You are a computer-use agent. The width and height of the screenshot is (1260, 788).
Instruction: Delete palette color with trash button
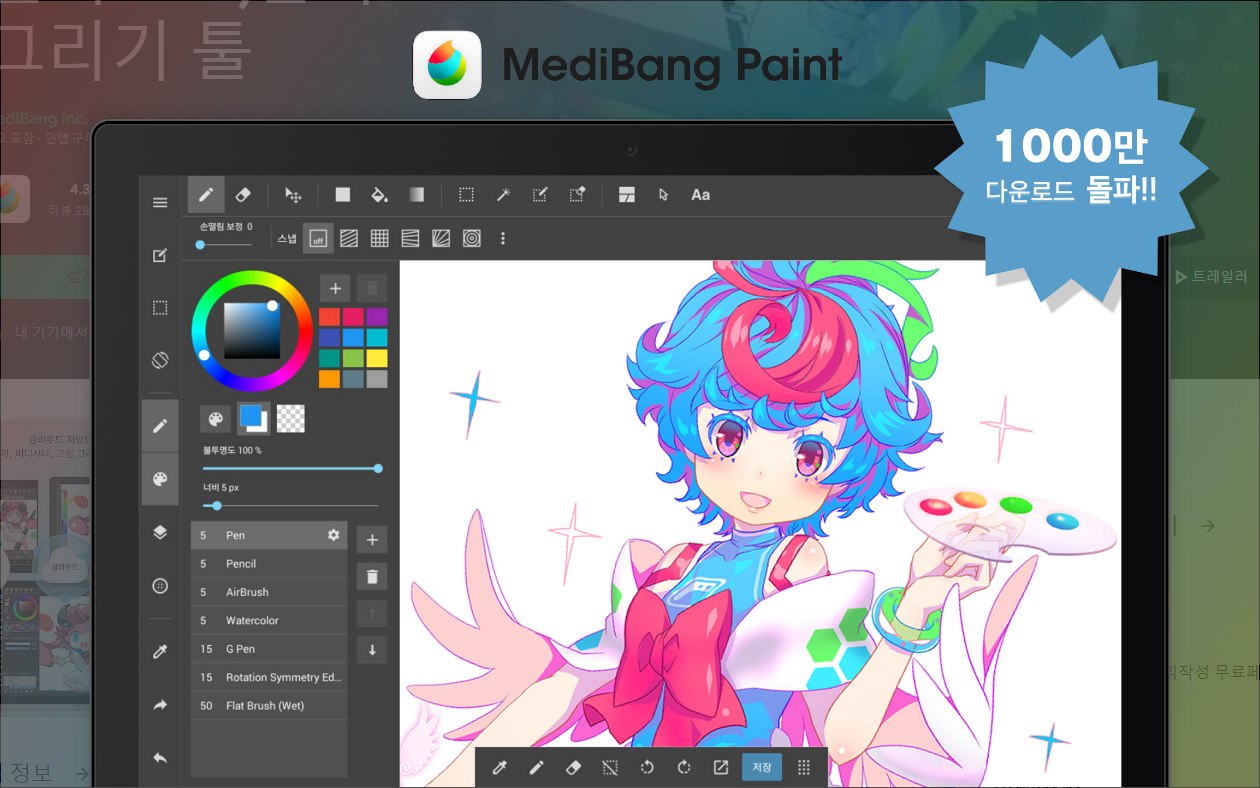pyautogui.click(x=372, y=288)
